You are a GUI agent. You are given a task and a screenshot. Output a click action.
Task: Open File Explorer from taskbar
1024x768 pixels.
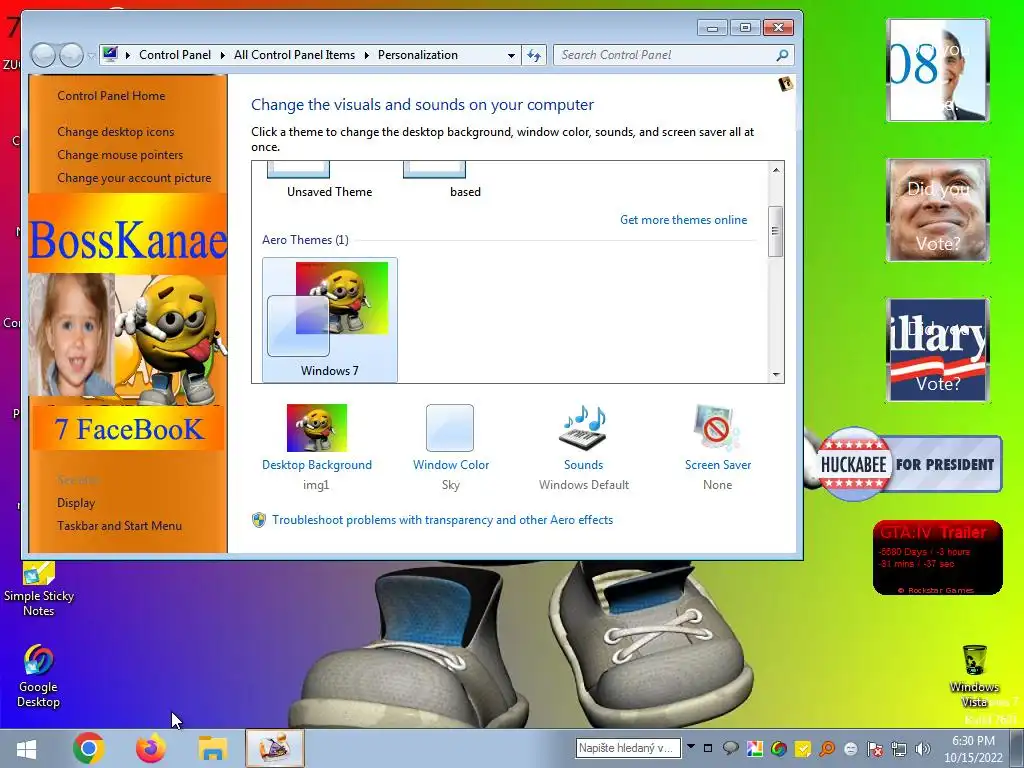point(213,748)
